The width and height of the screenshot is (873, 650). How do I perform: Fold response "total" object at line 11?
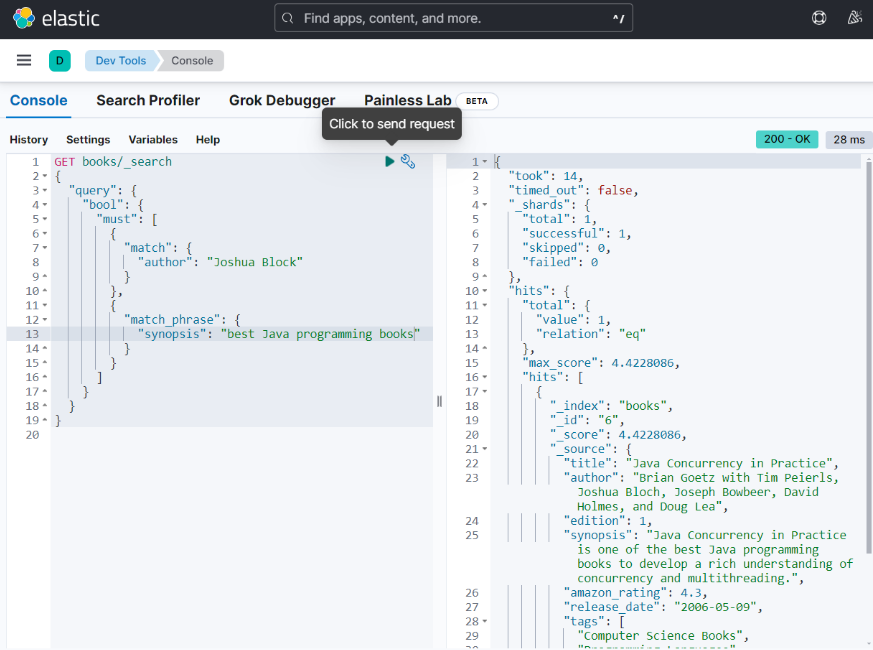484,305
